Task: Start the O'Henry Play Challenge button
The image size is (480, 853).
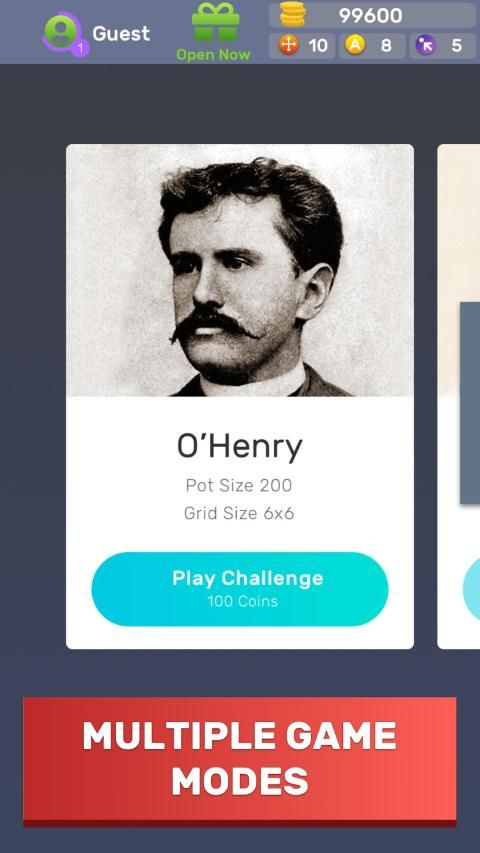Action: pyautogui.click(x=240, y=589)
